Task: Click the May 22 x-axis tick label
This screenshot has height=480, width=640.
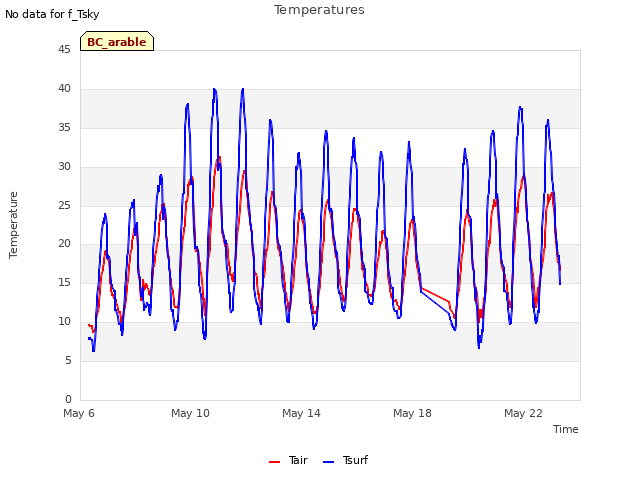Action: [x=523, y=413]
